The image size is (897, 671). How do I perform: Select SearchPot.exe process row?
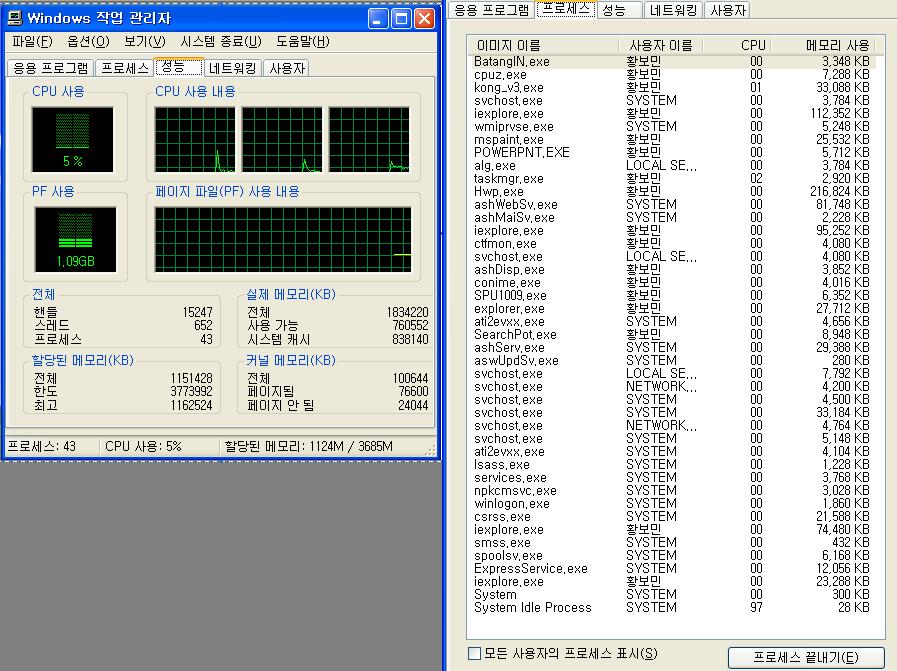click(x=673, y=335)
